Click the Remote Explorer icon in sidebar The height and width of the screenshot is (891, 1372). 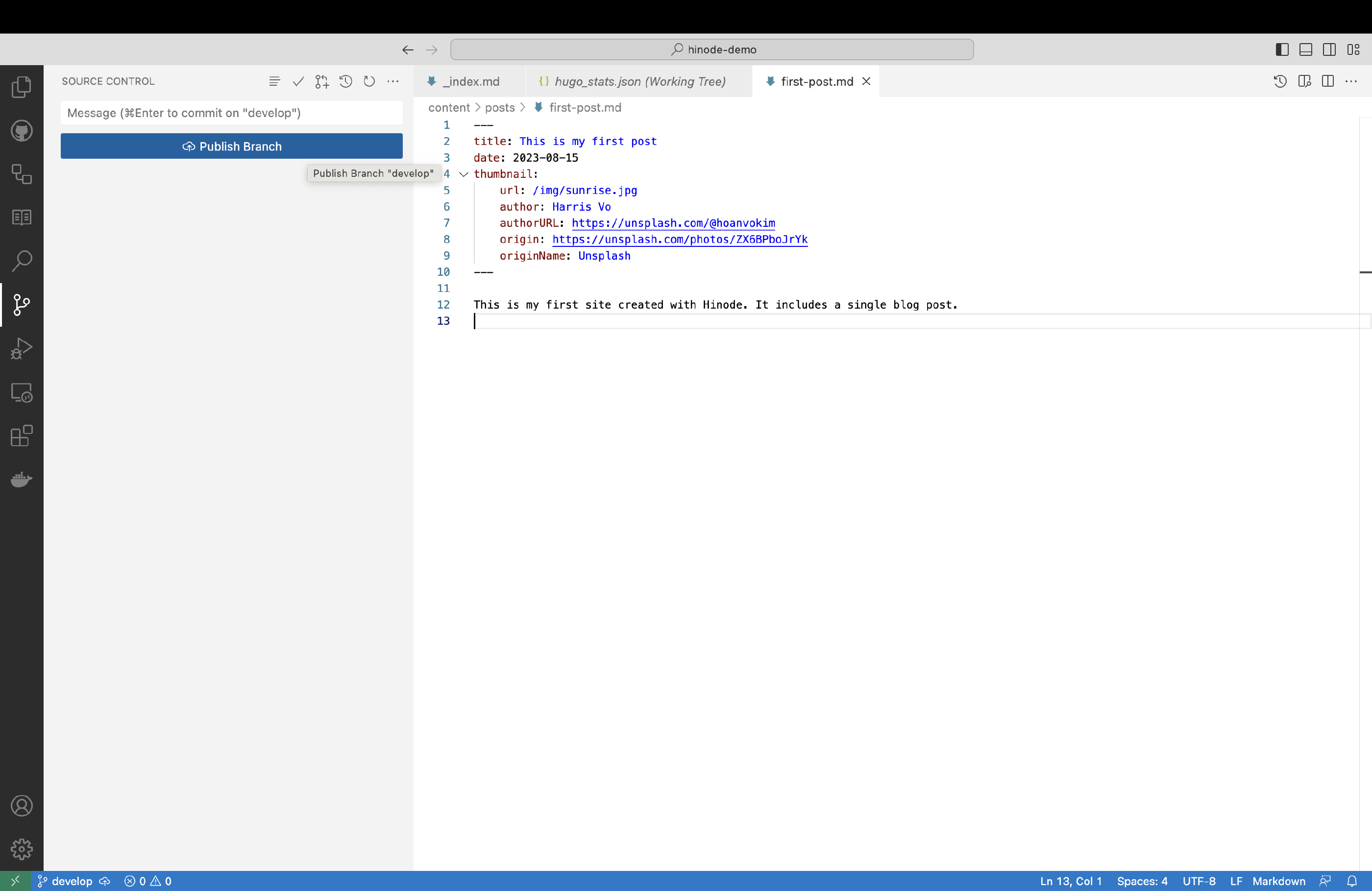point(21,391)
